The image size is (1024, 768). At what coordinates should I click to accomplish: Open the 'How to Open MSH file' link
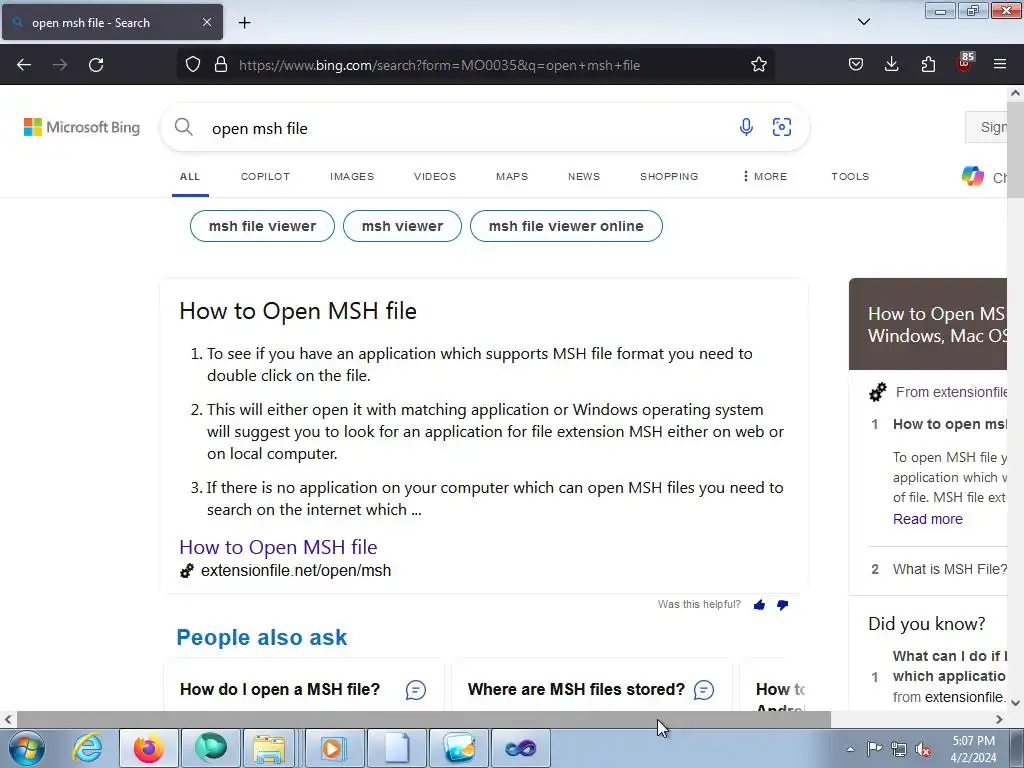tap(278, 547)
